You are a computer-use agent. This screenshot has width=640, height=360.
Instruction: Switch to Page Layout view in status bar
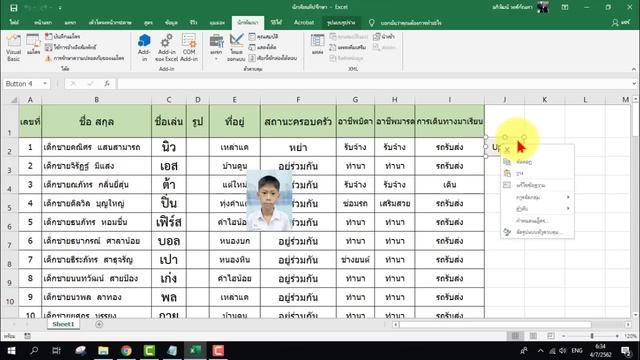[533, 336]
